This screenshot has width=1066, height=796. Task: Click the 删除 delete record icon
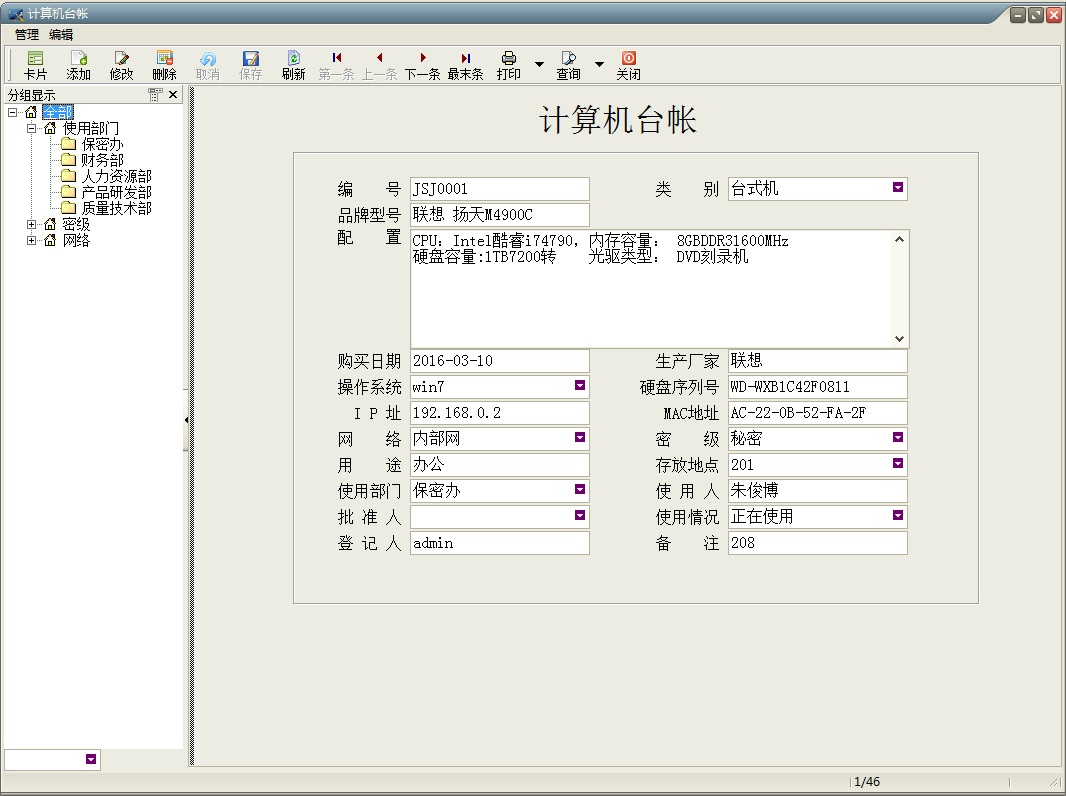coord(165,58)
